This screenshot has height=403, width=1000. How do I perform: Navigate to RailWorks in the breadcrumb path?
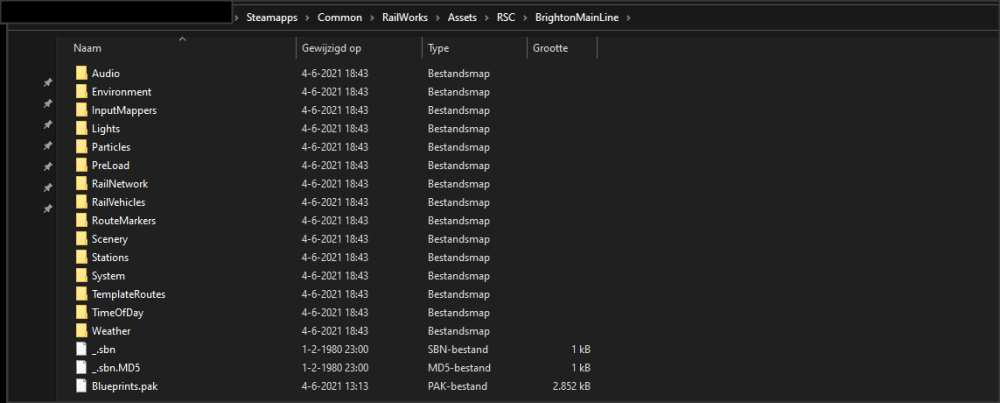tap(404, 18)
